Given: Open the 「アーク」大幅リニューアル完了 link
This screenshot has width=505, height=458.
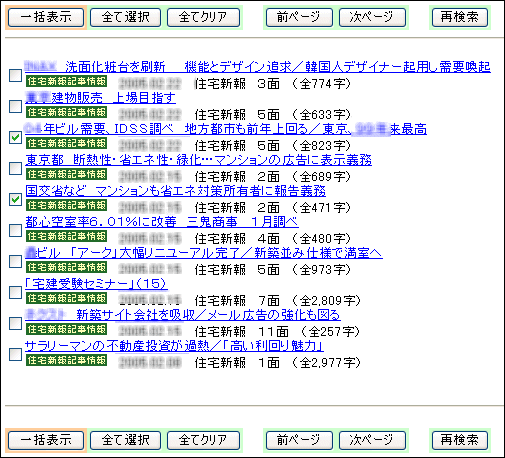Looking at the screenshot, I should [204, 253].
